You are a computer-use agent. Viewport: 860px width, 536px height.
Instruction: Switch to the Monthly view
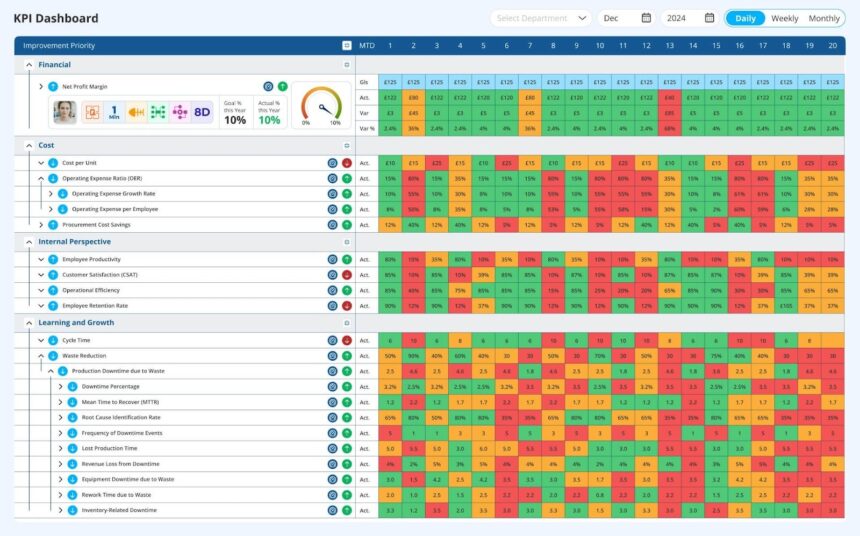tap(824, 18)
